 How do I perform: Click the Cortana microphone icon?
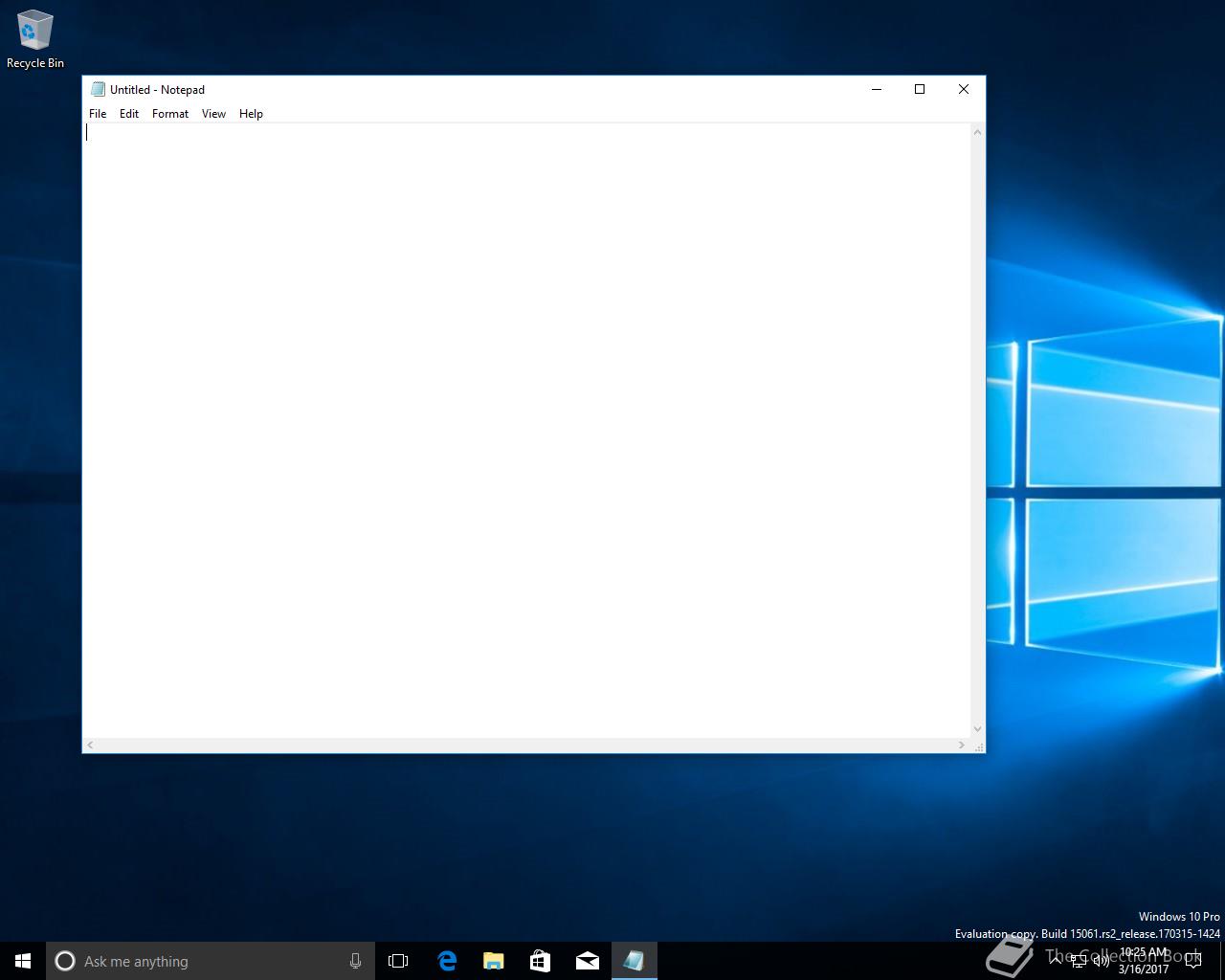click(x=355, y=961)
